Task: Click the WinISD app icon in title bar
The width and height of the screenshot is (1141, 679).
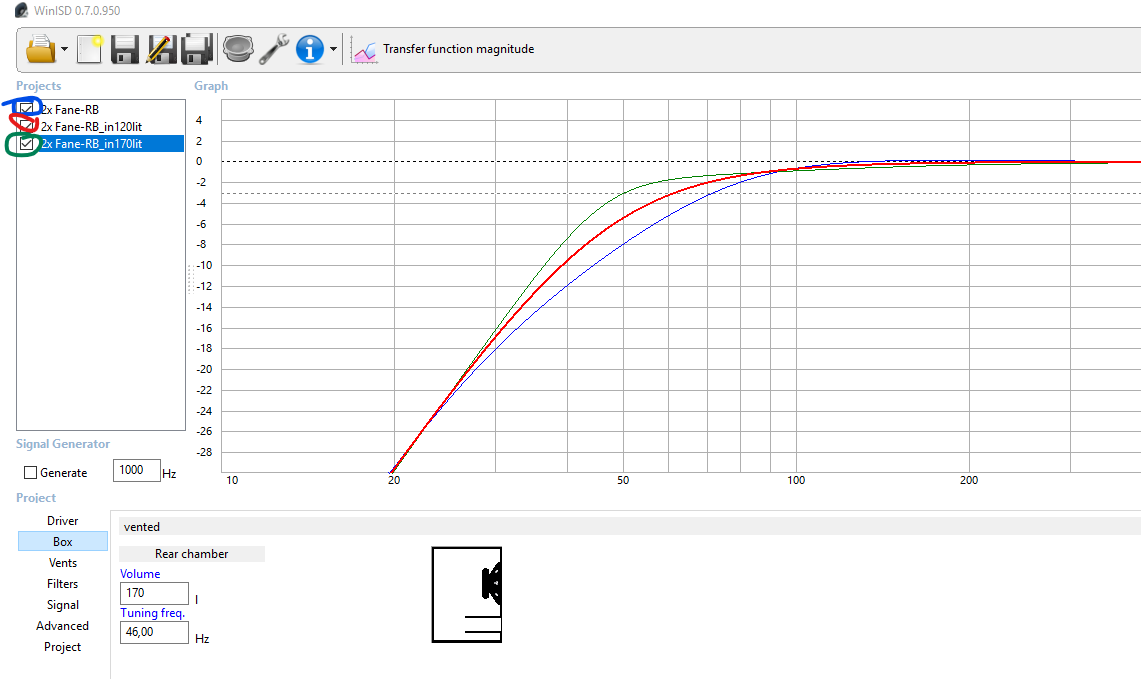Action: pyautogui.click(x=21, y=10)
